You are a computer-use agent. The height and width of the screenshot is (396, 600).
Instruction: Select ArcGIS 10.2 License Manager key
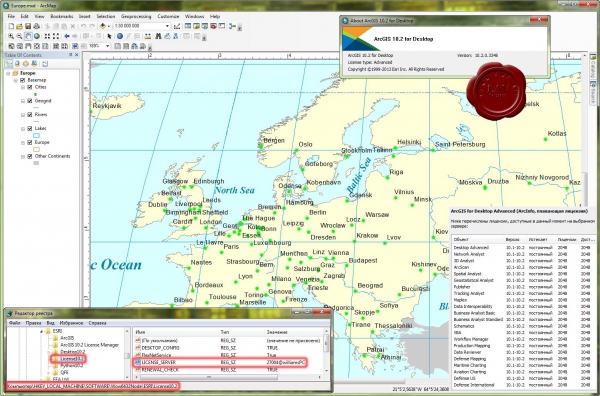tap(89, 345)
